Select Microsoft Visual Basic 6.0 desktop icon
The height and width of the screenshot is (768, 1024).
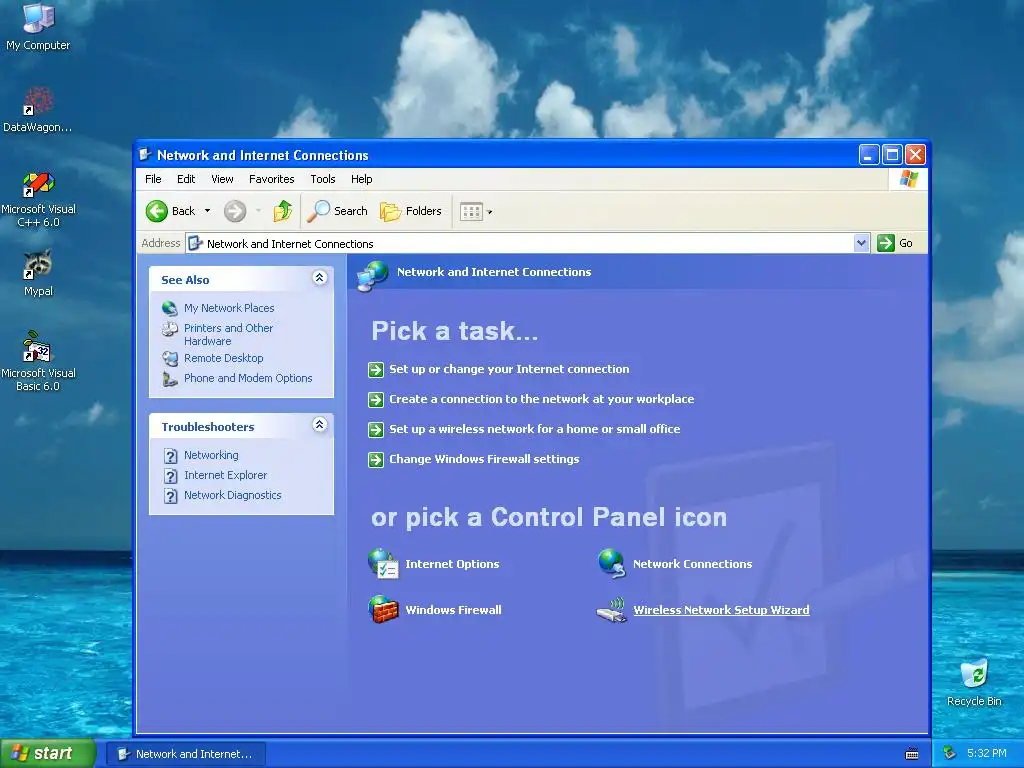pyautogui.click(x=38, y=361)
